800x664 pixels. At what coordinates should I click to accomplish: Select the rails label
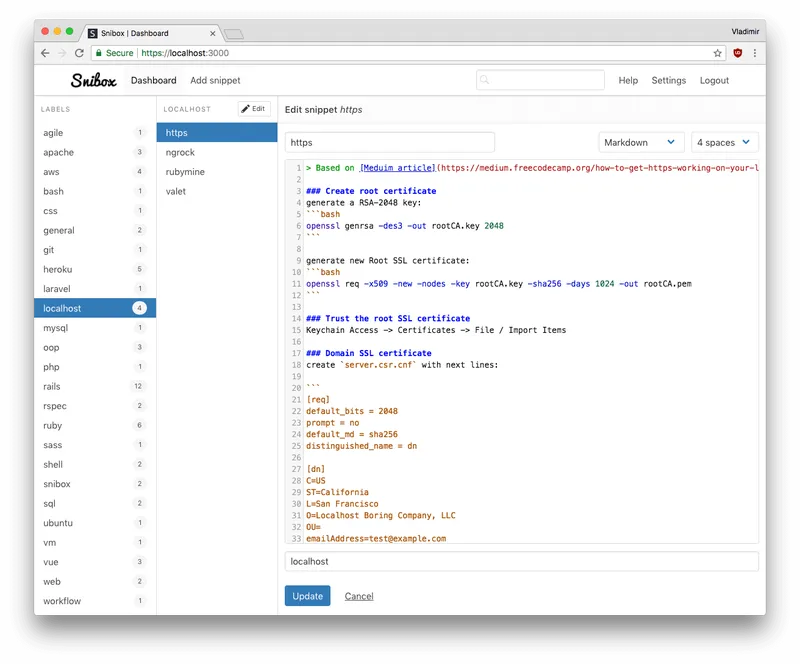(x=95, y=386)
